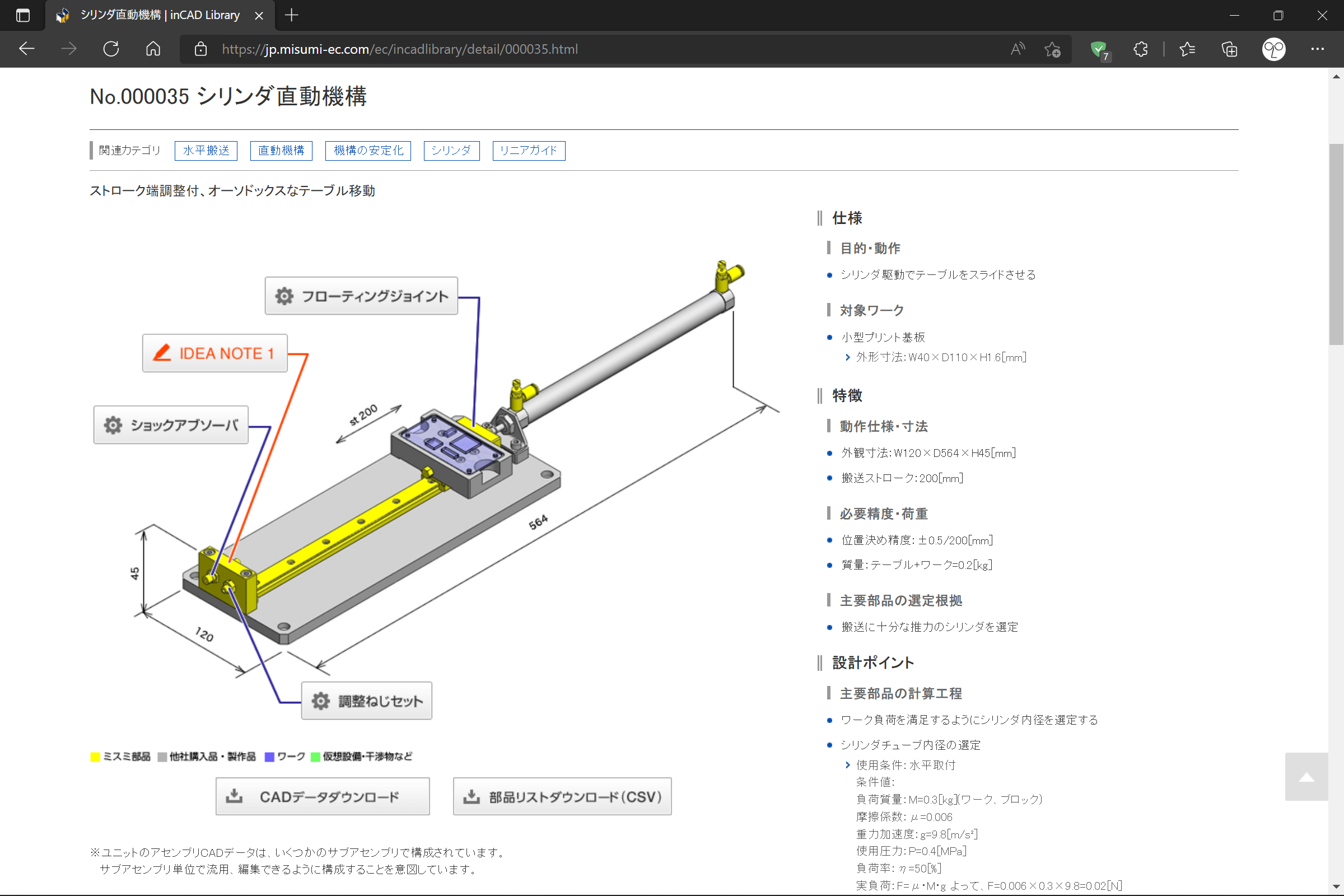Open the シリンダ category link
This screenshot has height=896, width=1344.
(x=451, y=150)
